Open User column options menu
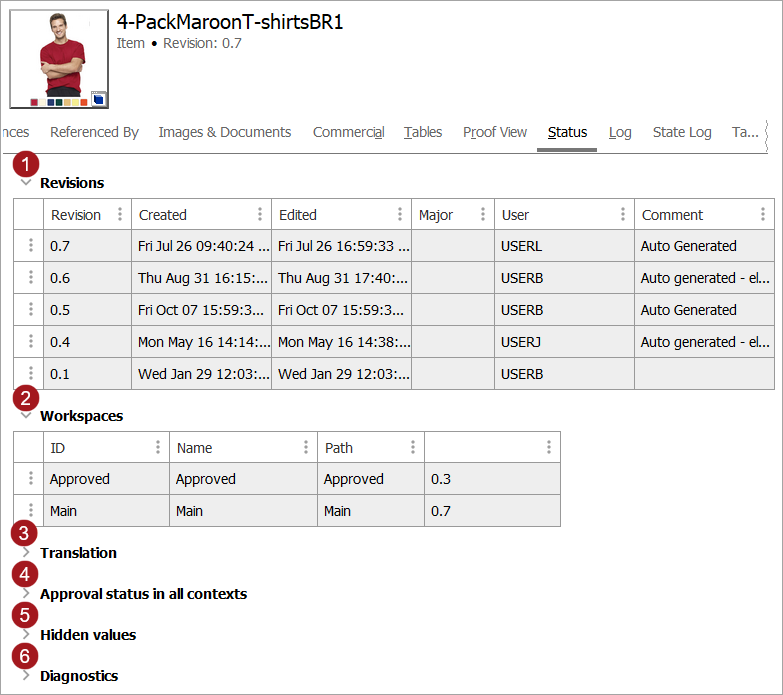The image size is (783, 695). pyautogui.click(x=622, y=214)
